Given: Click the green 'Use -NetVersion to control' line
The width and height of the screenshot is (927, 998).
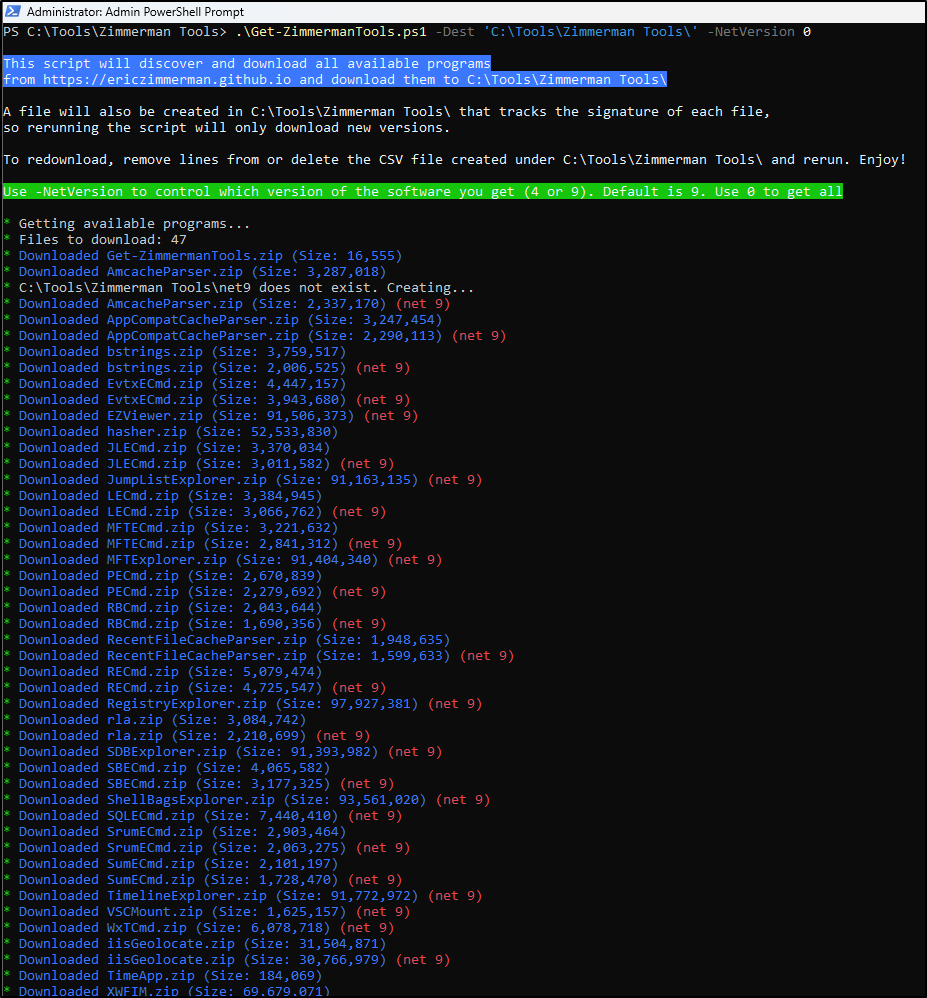Looking at the screenshot, I should [423, 192].
